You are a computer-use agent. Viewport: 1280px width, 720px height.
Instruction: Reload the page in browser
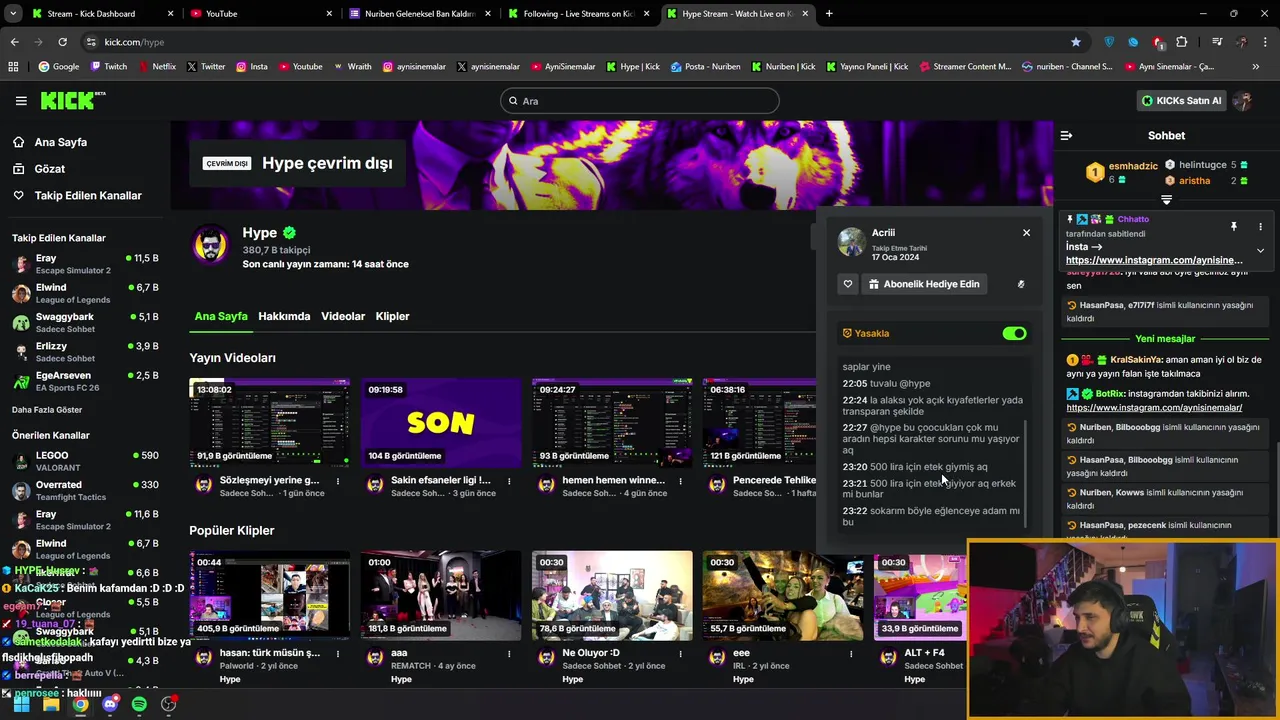[x=62, y=42]
